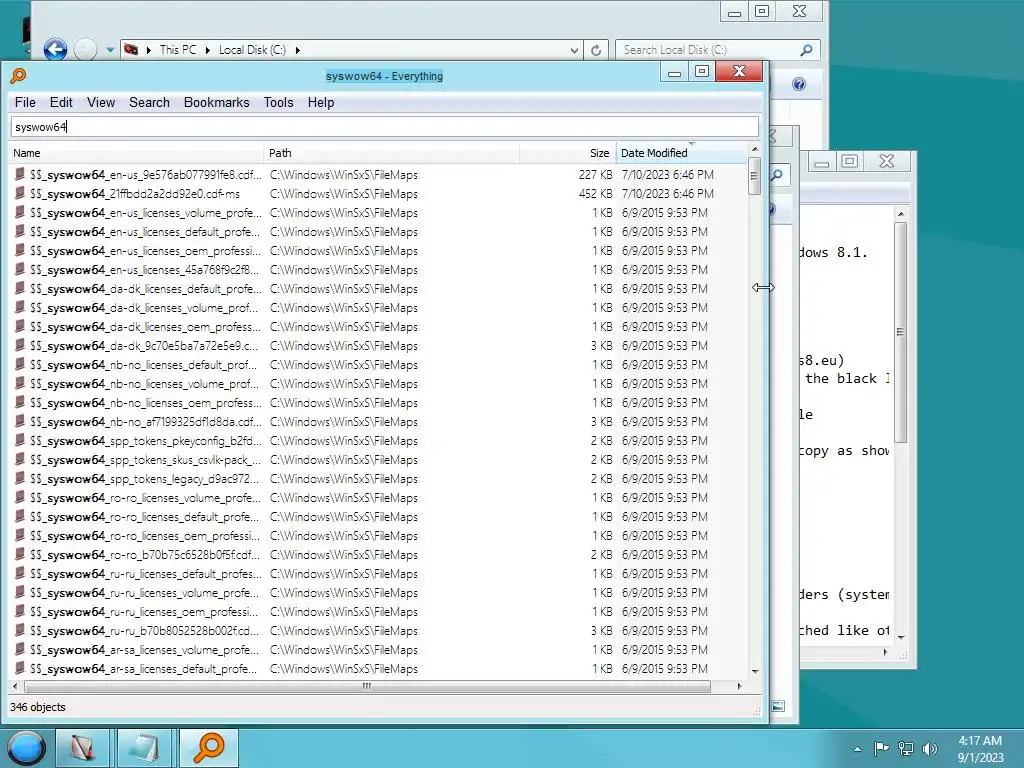
Task: Click the Explorer Back arrow button
Action: coord(56,50)
